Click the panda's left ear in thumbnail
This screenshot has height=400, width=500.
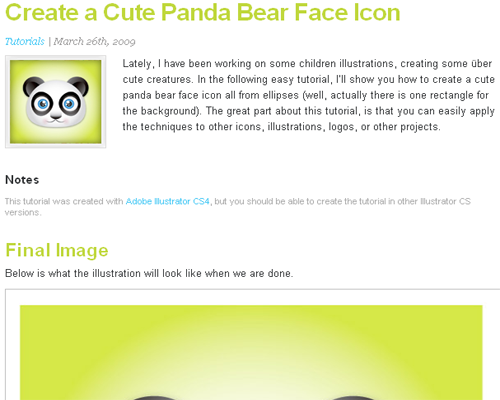[x=32, y=85]
